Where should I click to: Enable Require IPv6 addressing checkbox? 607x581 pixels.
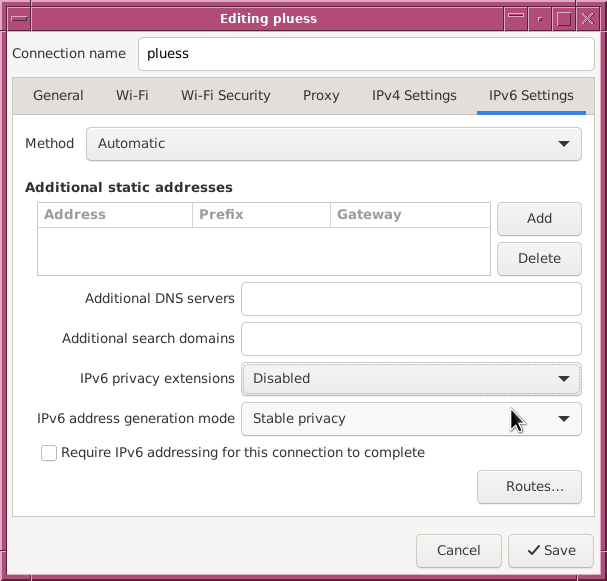point(49,452)
